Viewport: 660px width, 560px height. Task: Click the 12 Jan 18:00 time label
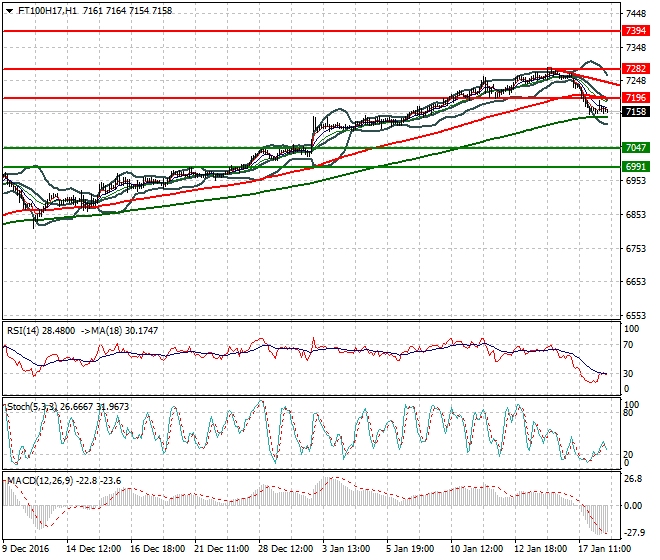(541, 549)
